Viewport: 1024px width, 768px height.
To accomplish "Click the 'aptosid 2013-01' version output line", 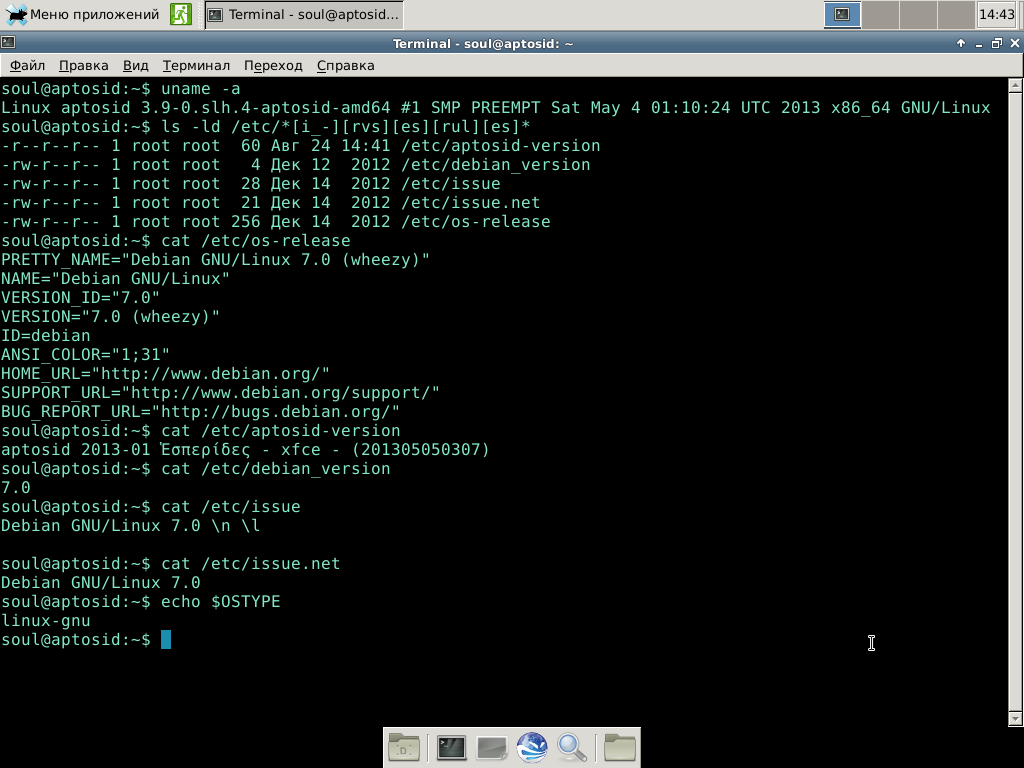I will coord(245,450).
